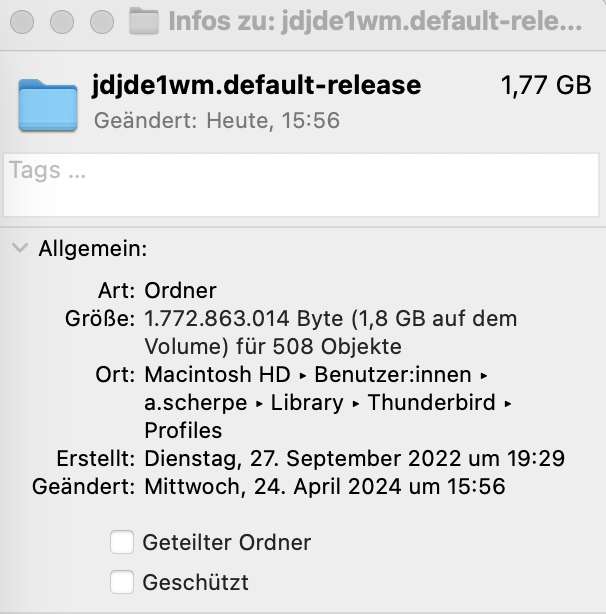
Task: Select the folder name jdjde1wm.default-release in header
Action: tap(256, 86)
